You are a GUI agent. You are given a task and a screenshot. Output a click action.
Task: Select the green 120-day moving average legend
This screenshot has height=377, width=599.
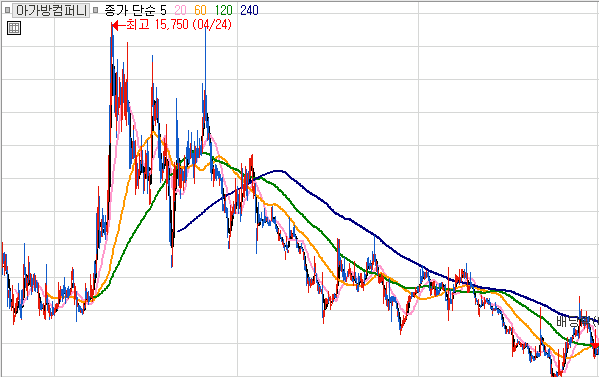click(223, 11)
